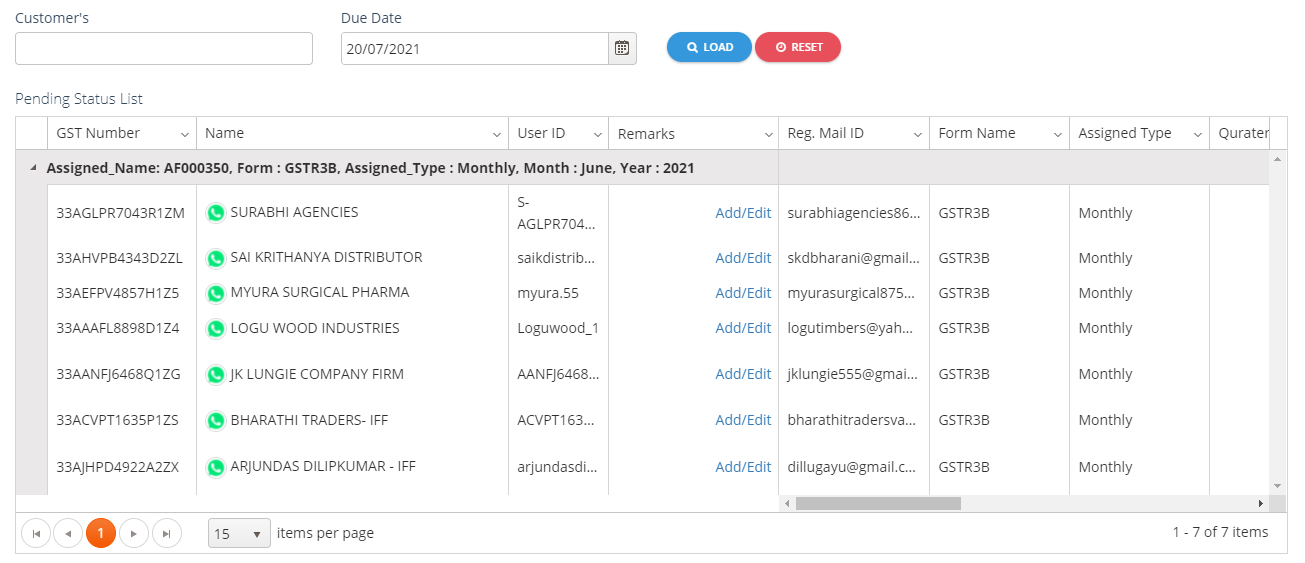This screenshot has width=1305, height=563.
Task: Click the Customer's text input field
Action: point(164,48)
